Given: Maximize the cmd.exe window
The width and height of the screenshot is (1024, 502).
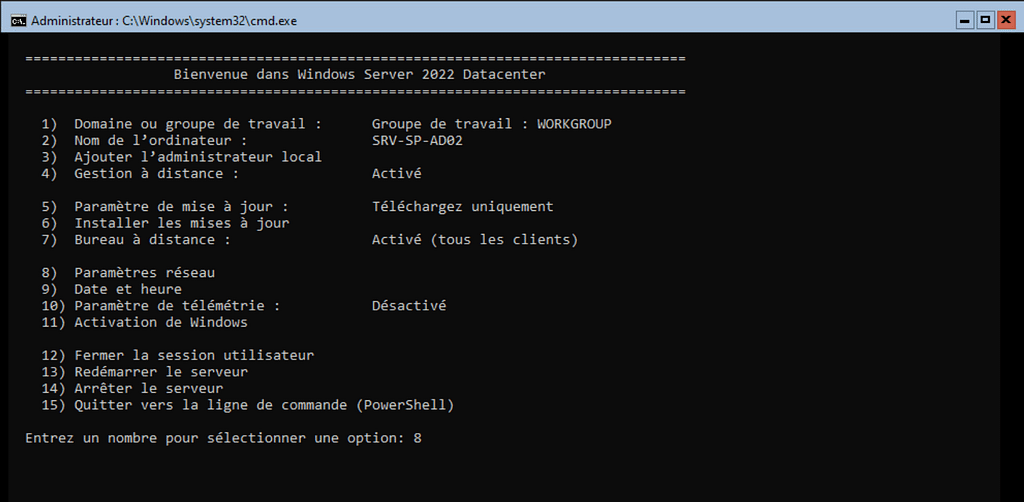Looking at the screenshot, I should point(985,19).
